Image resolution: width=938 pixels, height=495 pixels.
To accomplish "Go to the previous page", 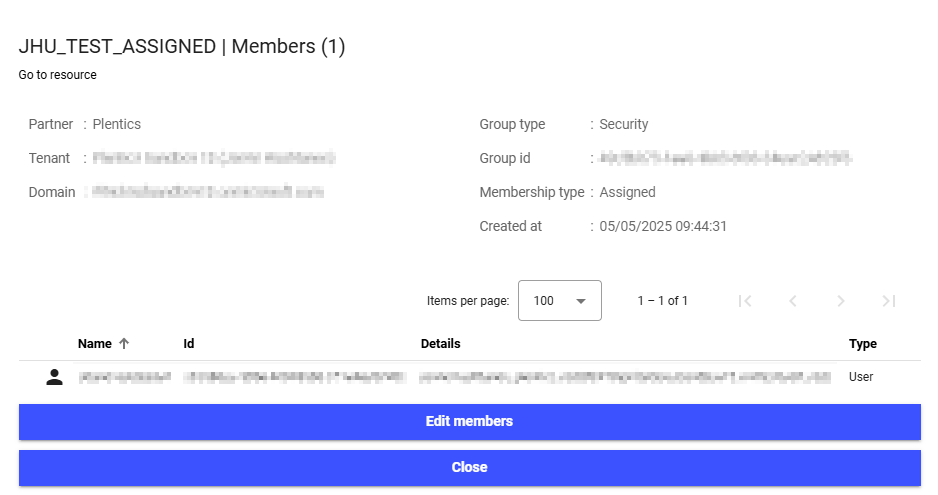I will click(793, 301).
